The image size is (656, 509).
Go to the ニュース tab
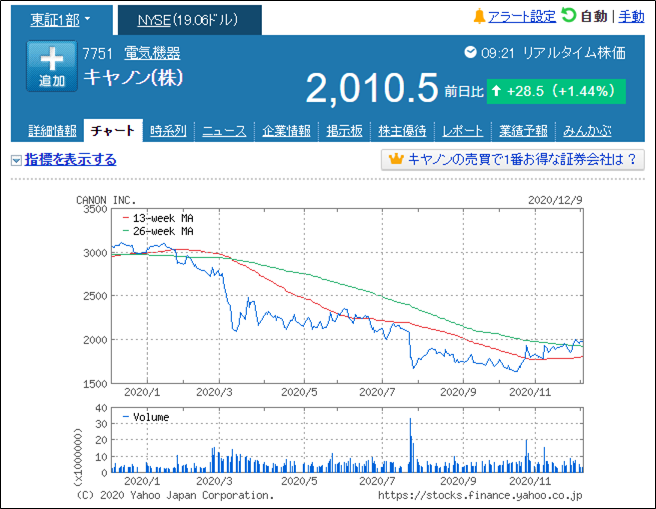point(224,131)
